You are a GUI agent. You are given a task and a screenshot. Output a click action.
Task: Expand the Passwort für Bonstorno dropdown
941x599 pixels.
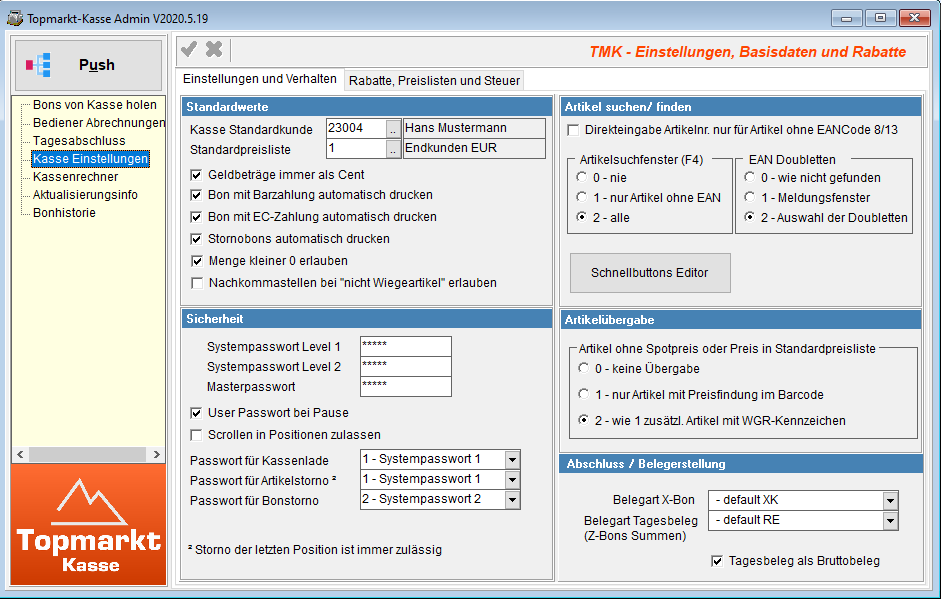coord(512,500)
